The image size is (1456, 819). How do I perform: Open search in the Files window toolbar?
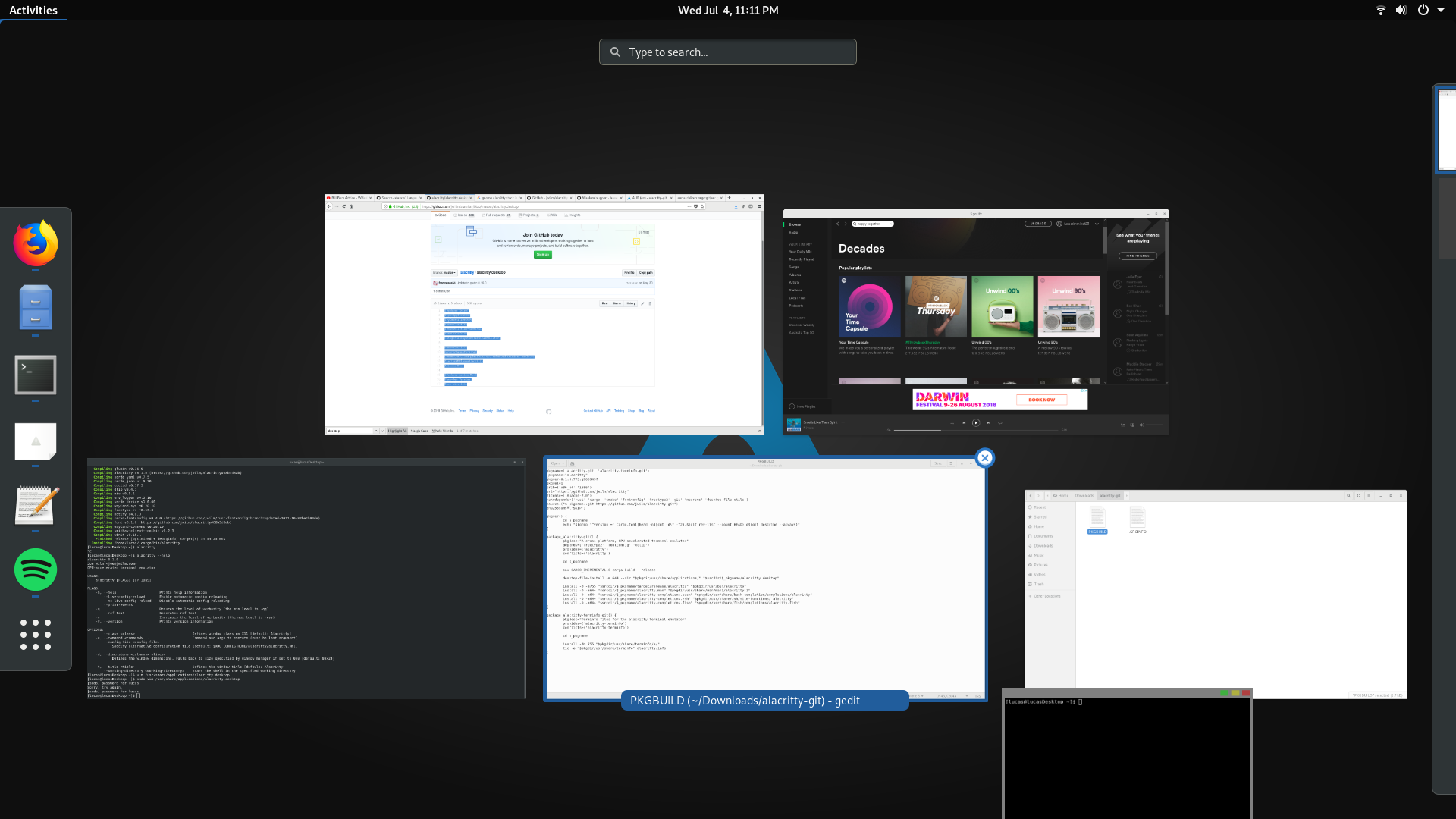tap(1349, 495)
